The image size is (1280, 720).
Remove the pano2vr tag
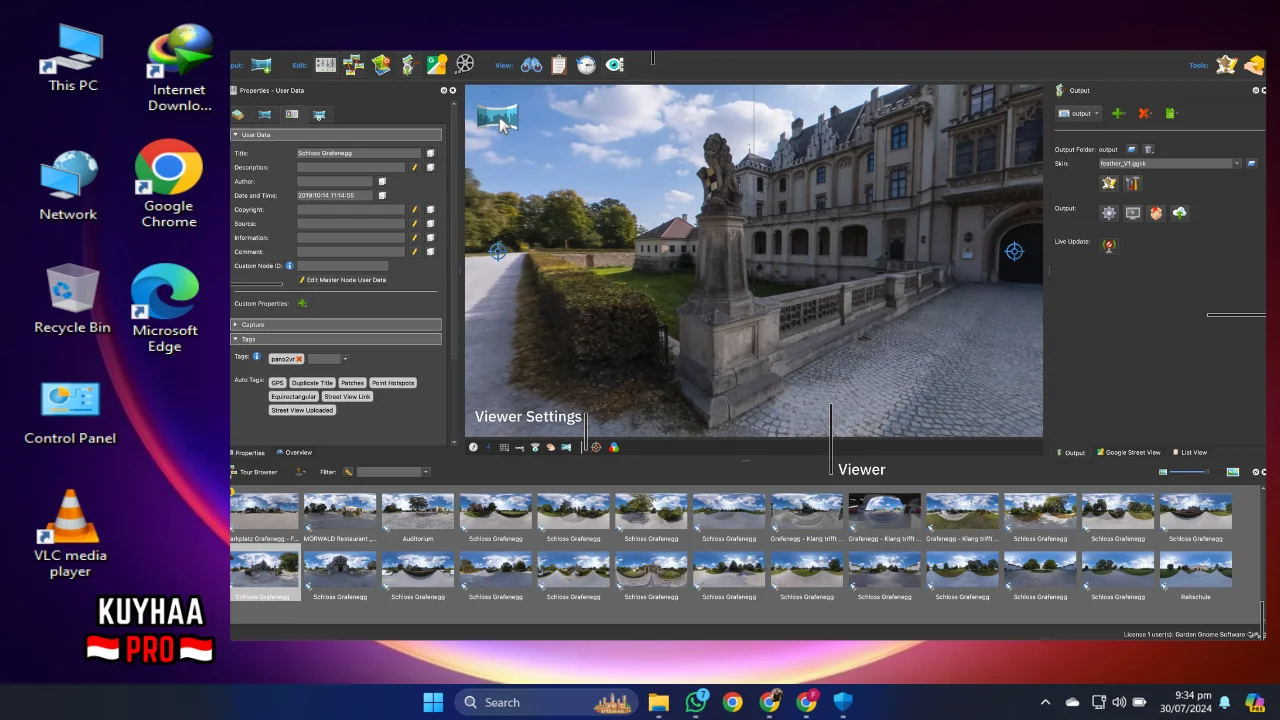click(x=298, y=359)
